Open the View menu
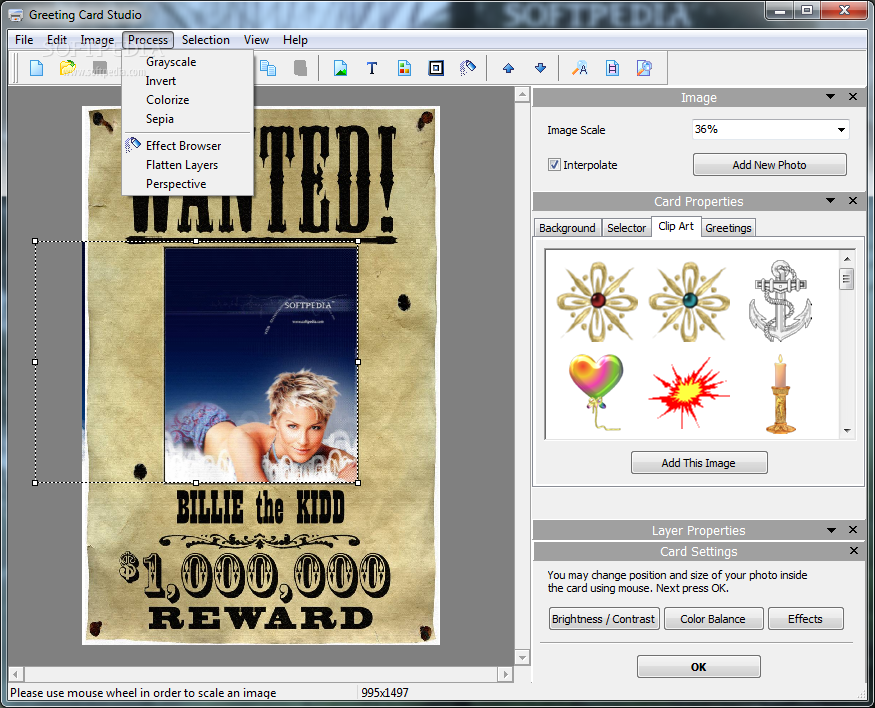This screenshot has width=875, height=708. pos(256,40)
